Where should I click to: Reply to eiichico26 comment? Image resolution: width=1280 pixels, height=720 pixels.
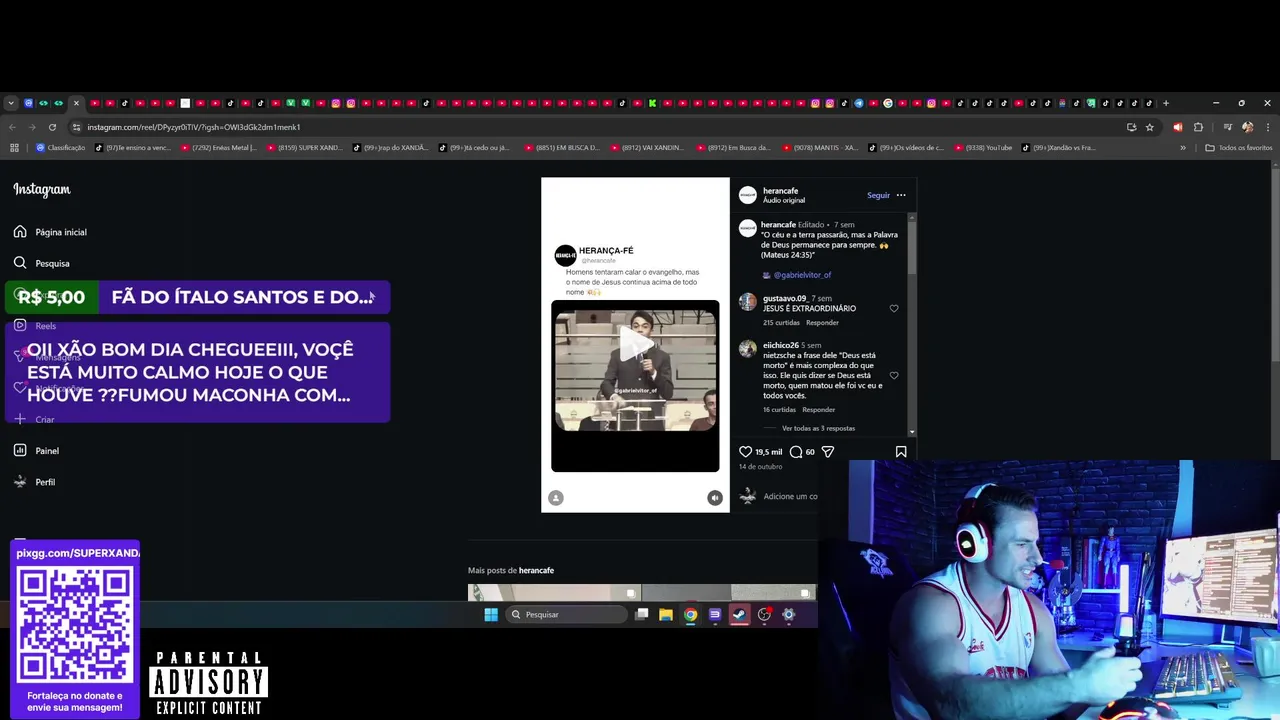[818, 410]
